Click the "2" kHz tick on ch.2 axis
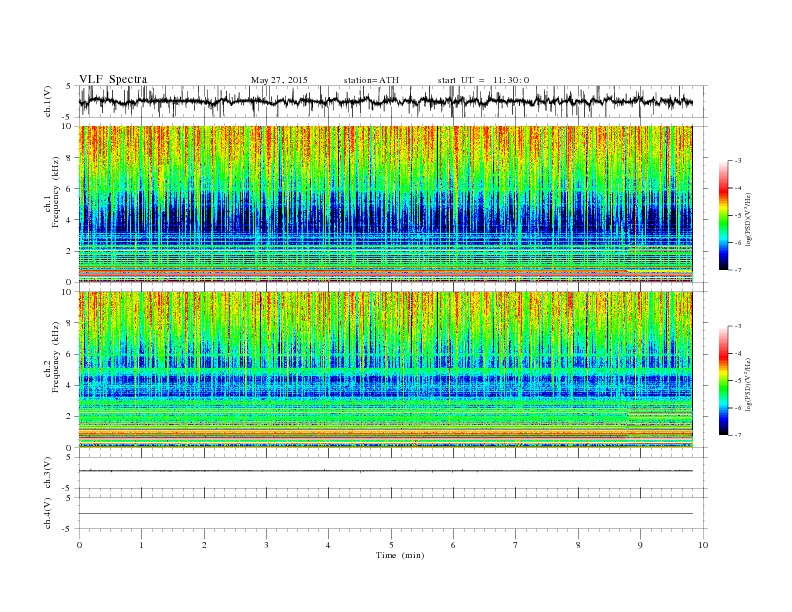This screenshot has width=792, height=612. click(x=70, y=416)
